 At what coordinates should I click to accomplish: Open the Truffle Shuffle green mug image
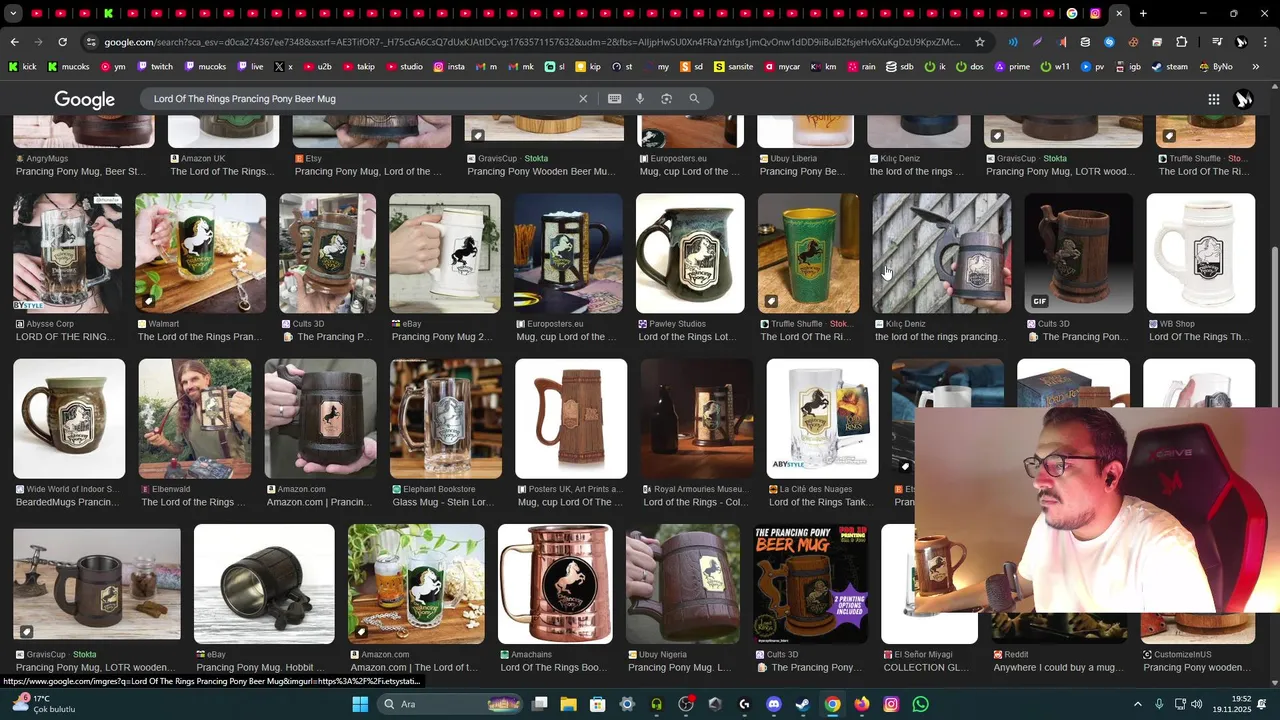point(808,253)
